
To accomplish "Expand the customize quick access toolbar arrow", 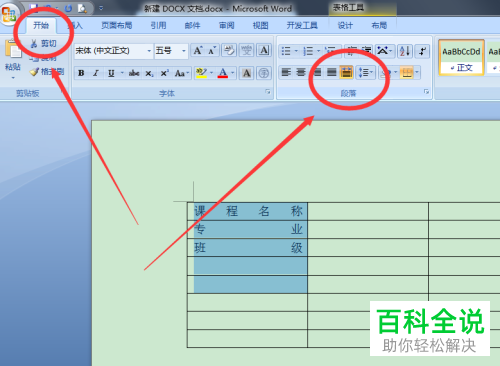I will coord(101,8).
